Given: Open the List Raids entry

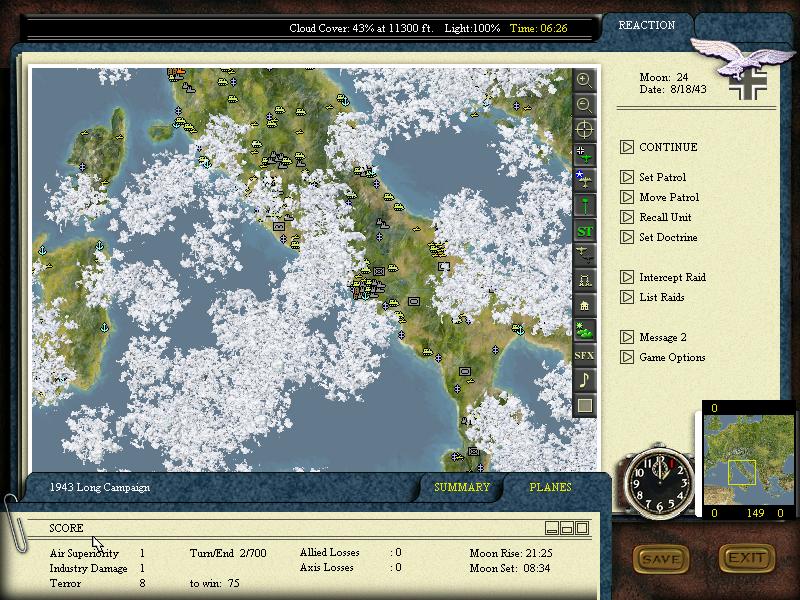Looking at the screenshot, I should point(662,297).
